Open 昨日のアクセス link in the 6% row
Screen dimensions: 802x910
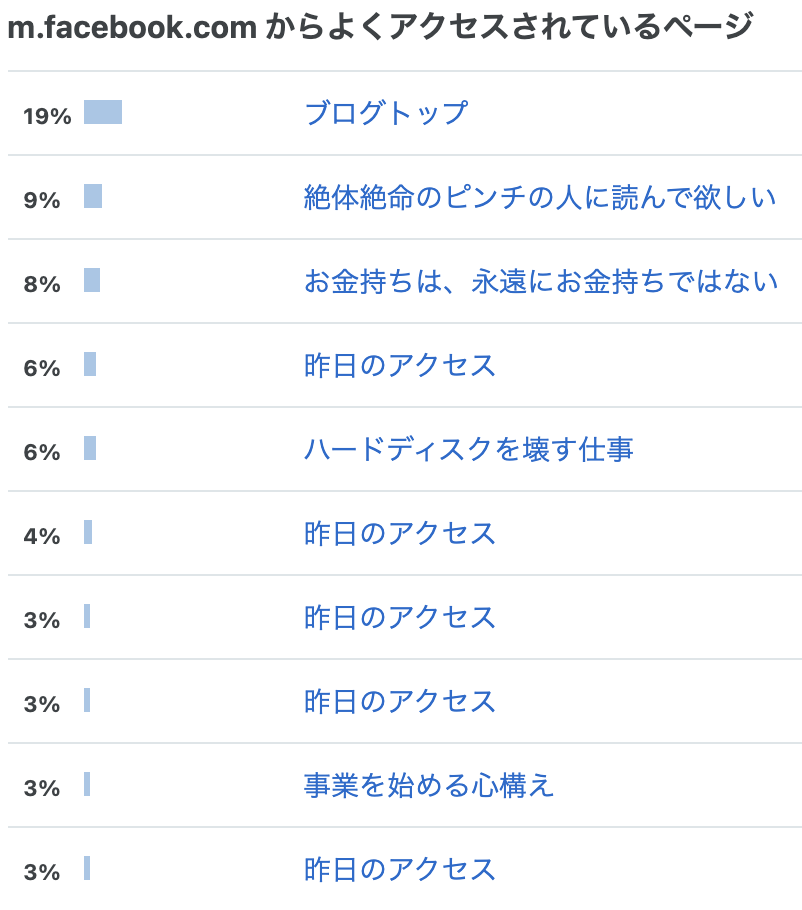pos(400,365)
